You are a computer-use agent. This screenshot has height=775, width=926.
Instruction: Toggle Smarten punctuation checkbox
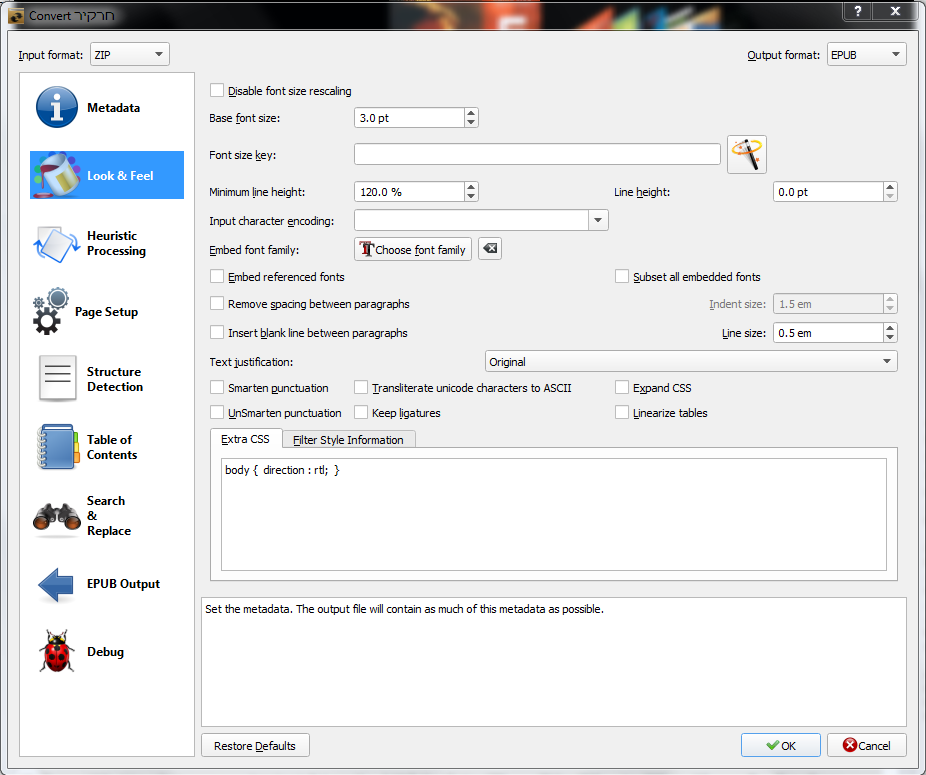pyautogui.click(x=217, y=388)
